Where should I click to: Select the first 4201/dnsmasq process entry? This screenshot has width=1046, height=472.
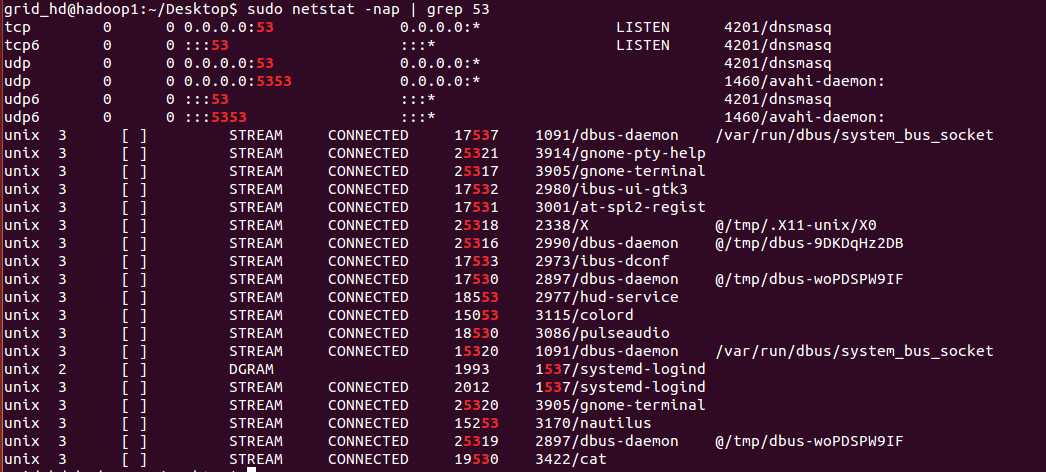[x=778, y=28]
